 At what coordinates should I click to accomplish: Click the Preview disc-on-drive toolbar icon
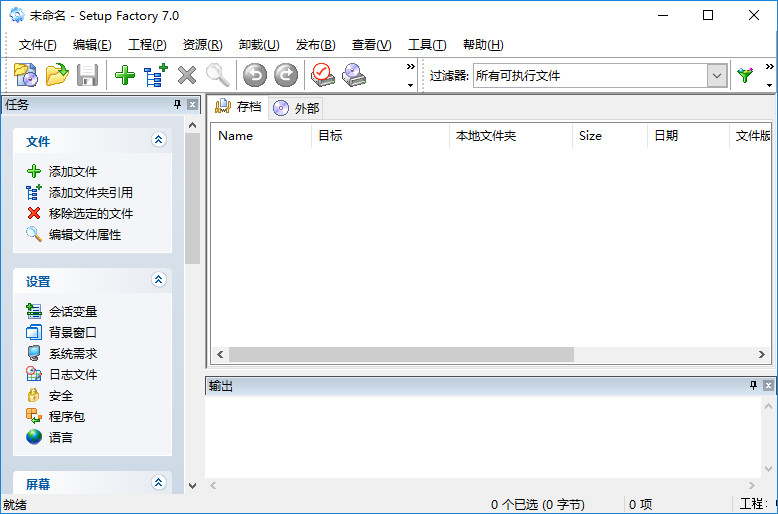tap(354, 75)
